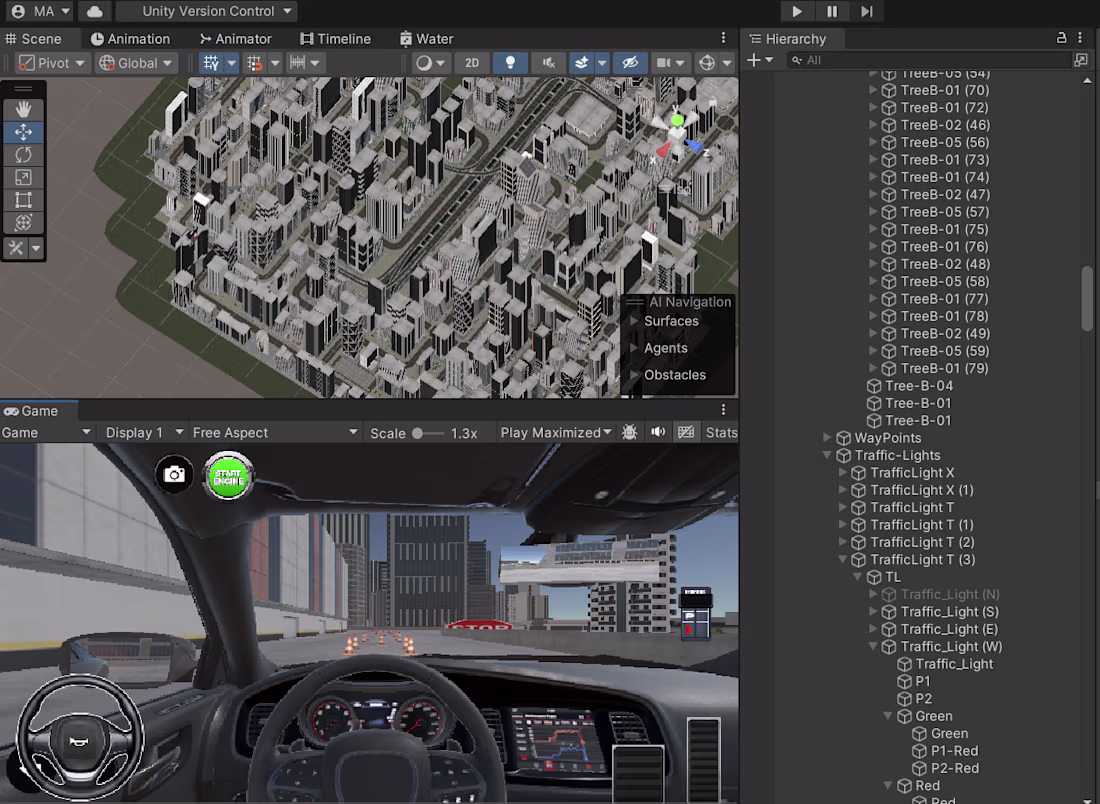Click the snap increment ruler icon
1100x804 pixels.
pos(297,63)
